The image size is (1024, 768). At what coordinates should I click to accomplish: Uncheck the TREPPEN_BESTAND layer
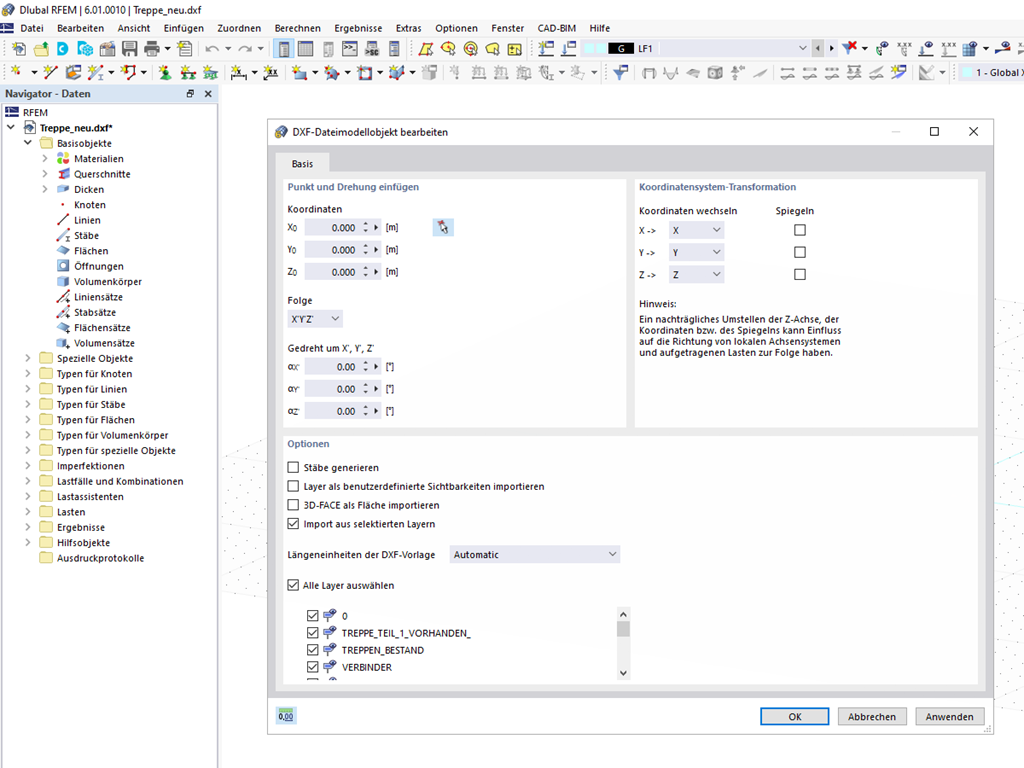(x=313, y=650)
